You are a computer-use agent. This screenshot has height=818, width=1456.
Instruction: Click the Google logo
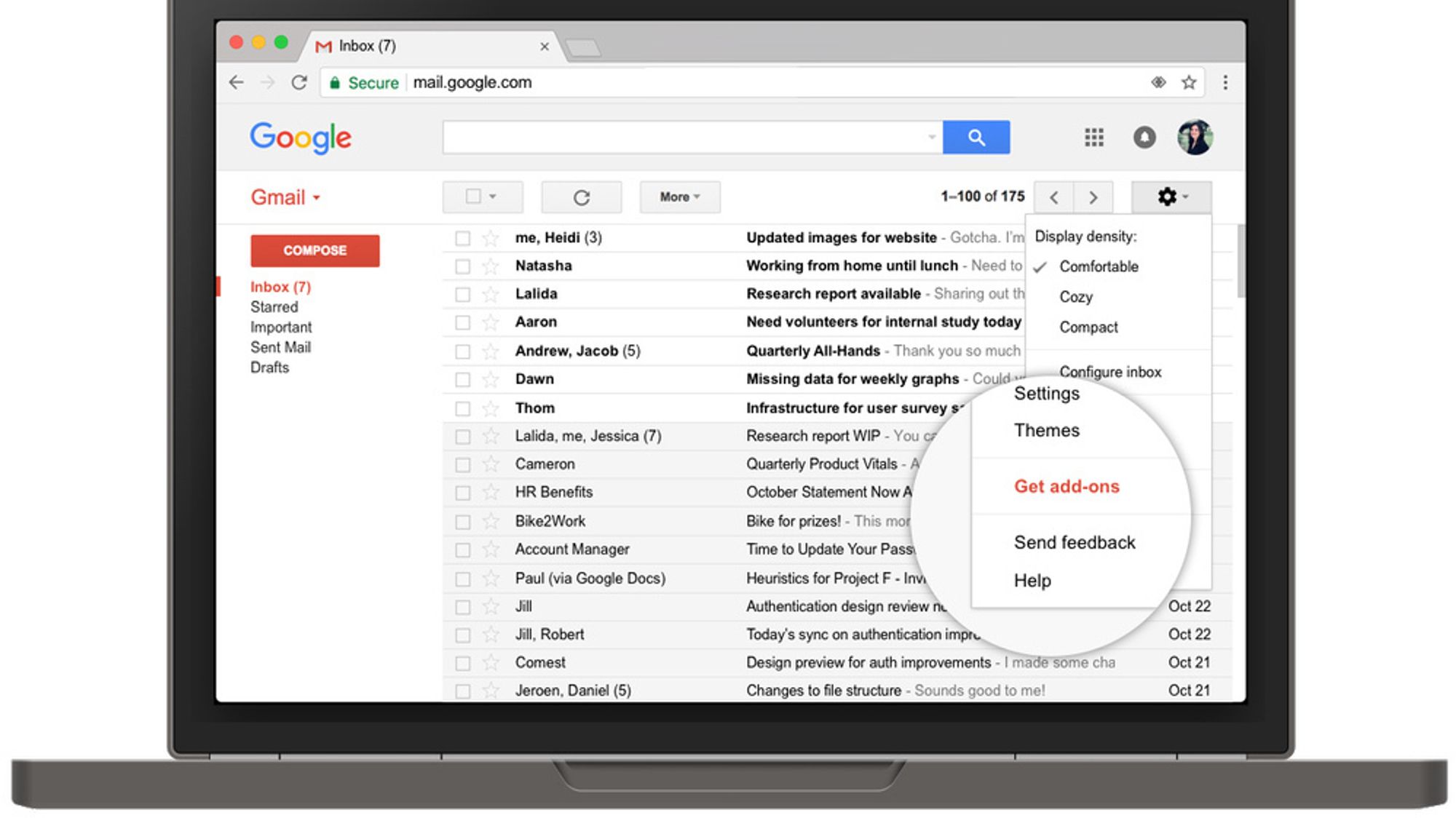[x=300, y=137]
